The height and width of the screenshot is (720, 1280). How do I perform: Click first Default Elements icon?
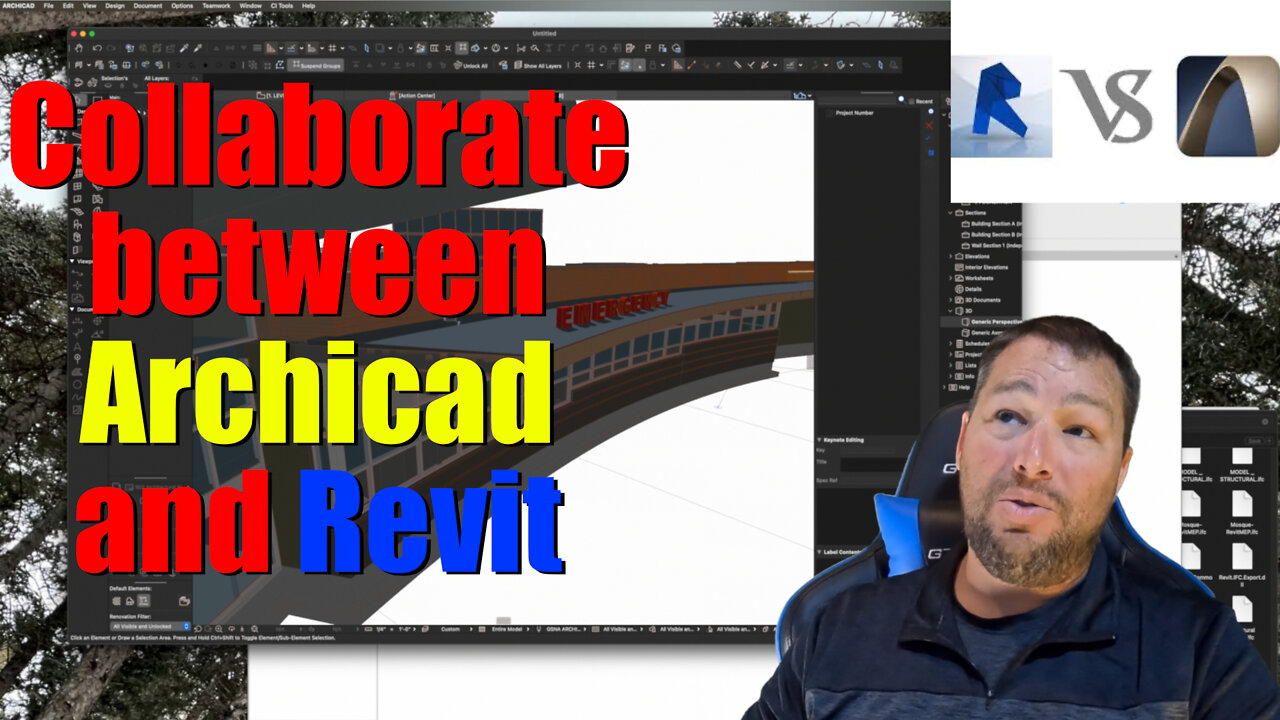(x=116, y=601)
